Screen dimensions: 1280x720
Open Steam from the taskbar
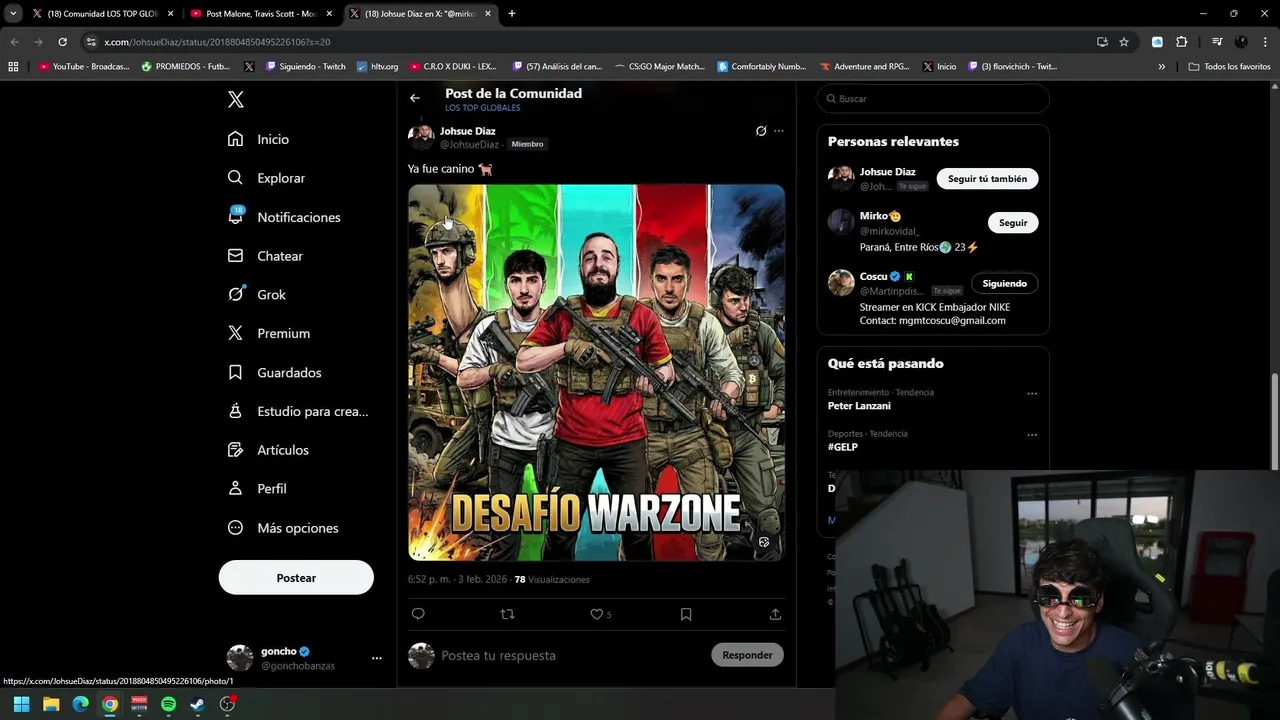(198, 704)
